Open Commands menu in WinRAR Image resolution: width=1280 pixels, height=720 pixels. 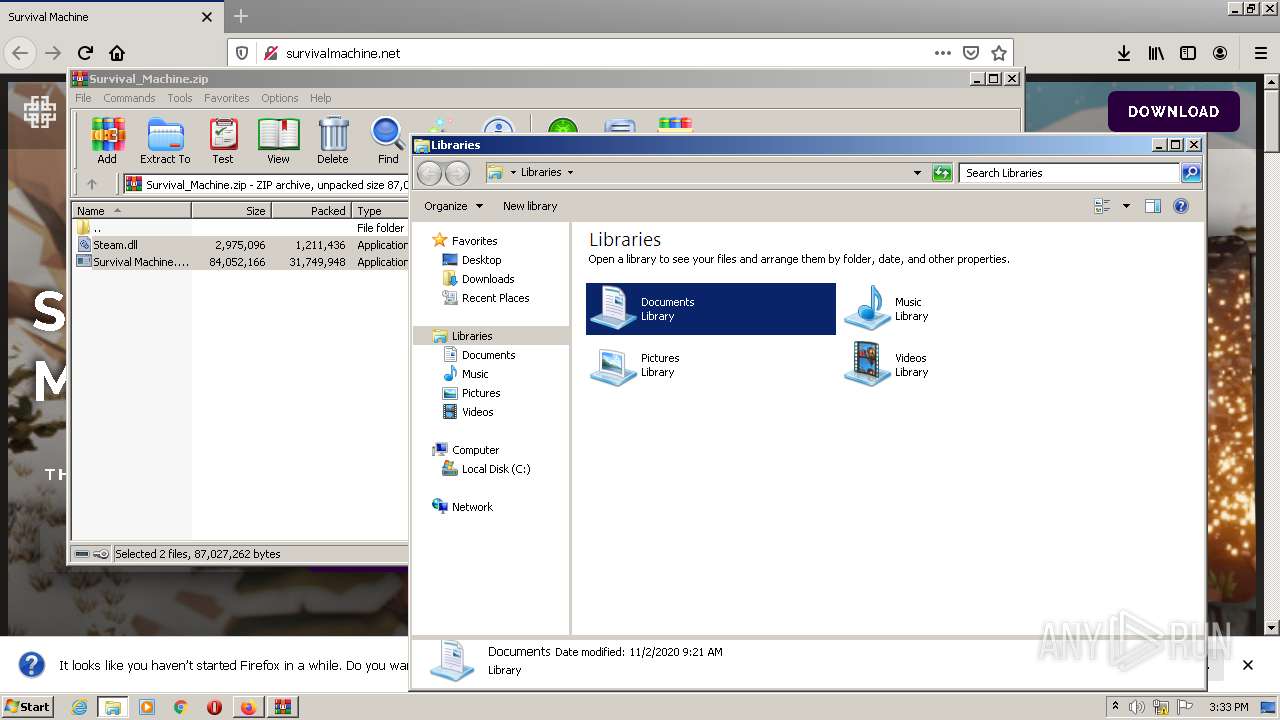(x=129, y=98)
